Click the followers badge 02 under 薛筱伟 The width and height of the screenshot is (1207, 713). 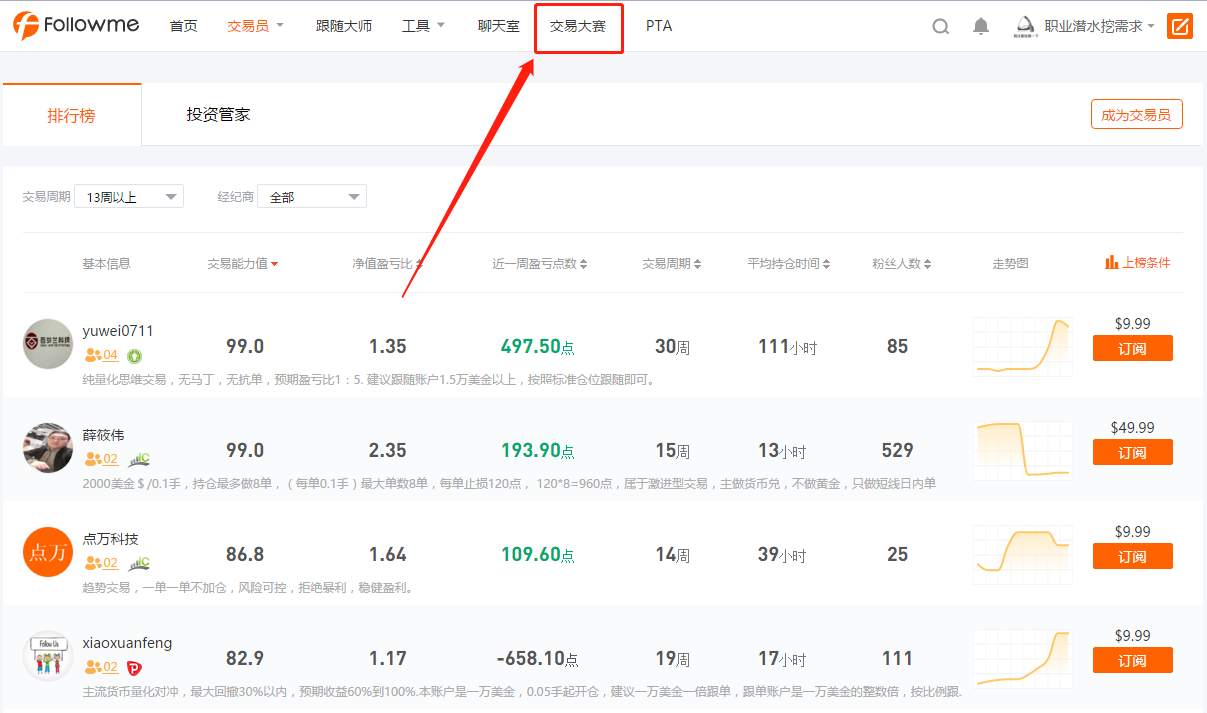coord(102,459)
